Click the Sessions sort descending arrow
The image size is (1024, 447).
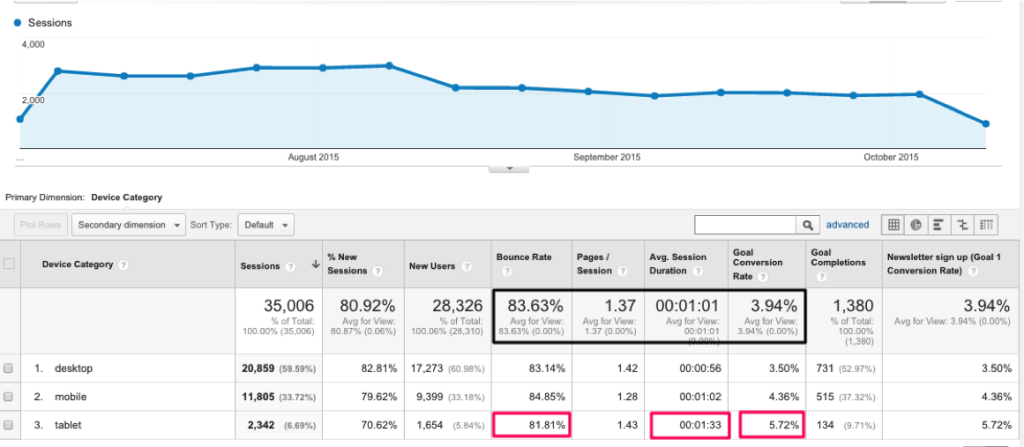point(316,265)
